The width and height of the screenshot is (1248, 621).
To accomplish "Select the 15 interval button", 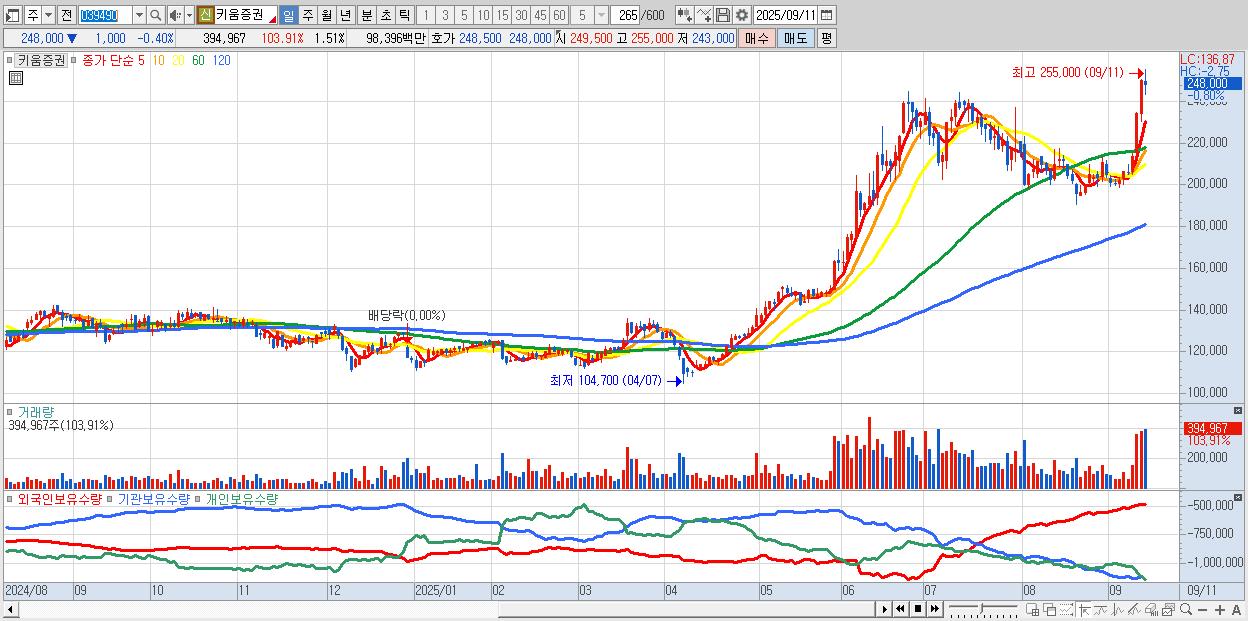I will (x=502, y=15).
